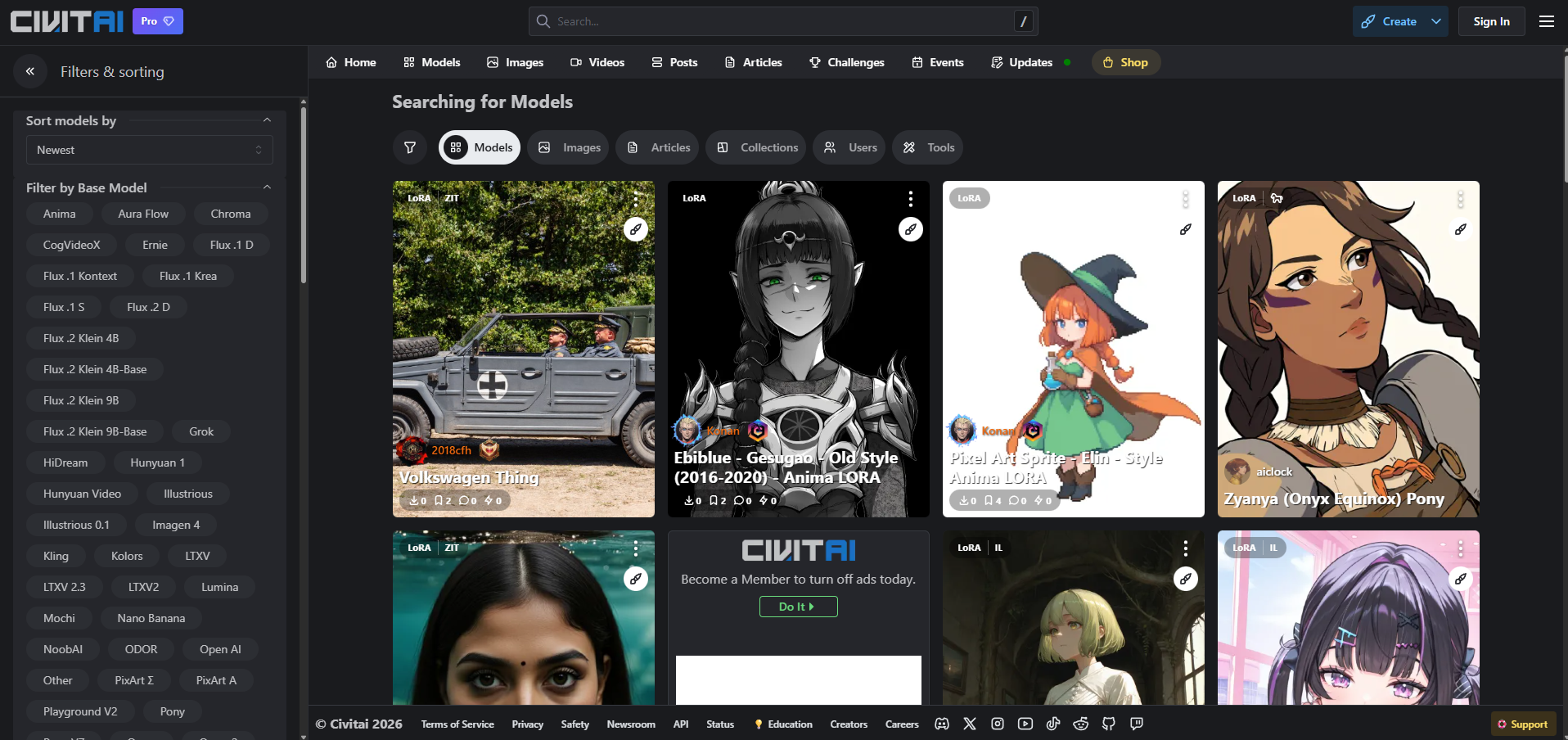Expand the Create button dropdown arrow
1568x740 pixels.
(1436, 21)
